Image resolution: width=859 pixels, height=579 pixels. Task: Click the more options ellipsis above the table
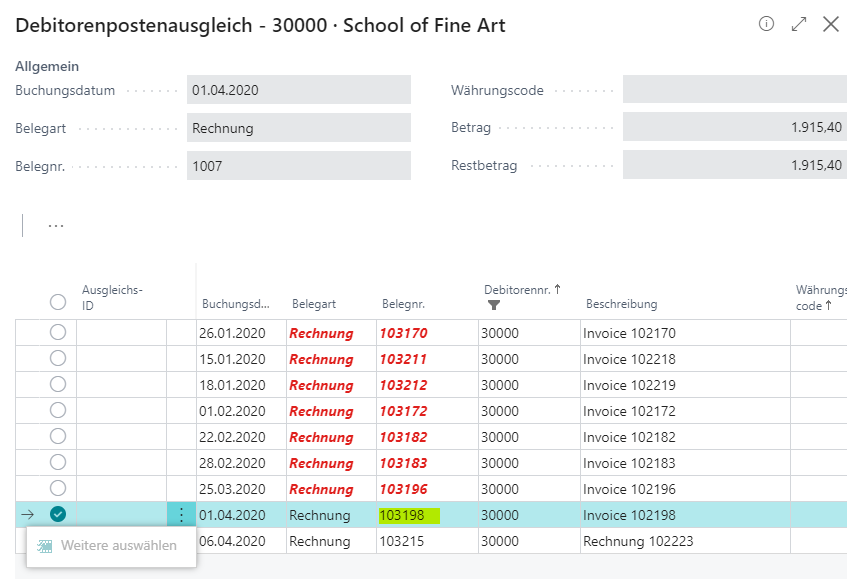coord(56,226)
